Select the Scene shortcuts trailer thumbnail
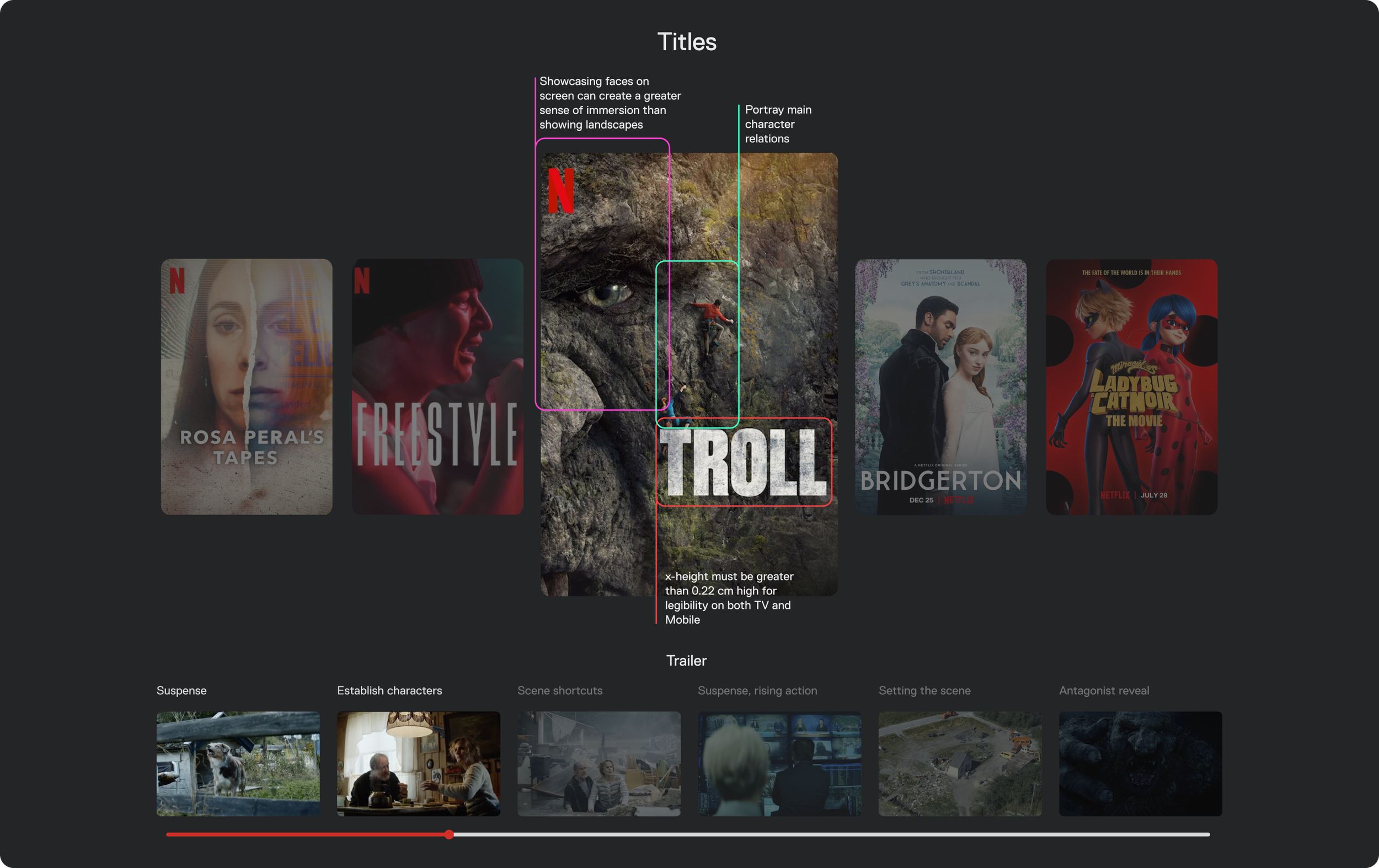The height and width of the screenshot is (868, 1379). tap(598, 763)
